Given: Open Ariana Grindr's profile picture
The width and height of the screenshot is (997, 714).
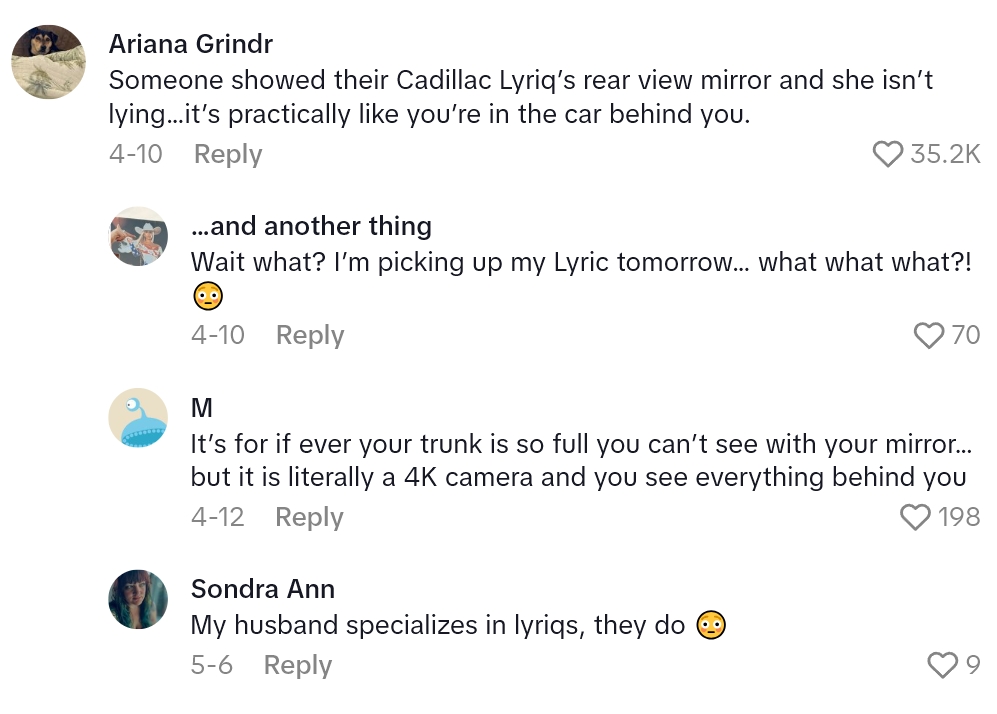Looking at the screenshot, I should click(x=48, y=62).
